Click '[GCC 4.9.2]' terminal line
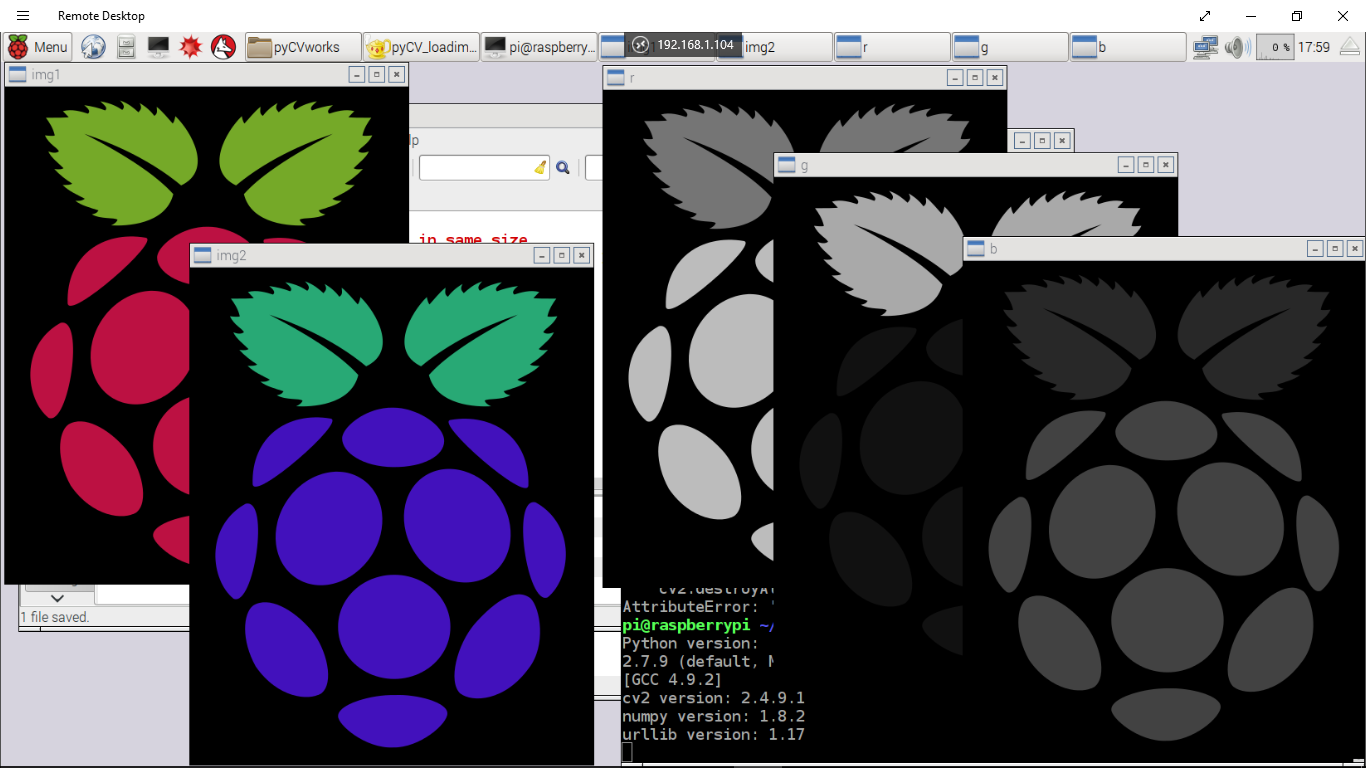Screen dimensions: 1366x768 672,680
